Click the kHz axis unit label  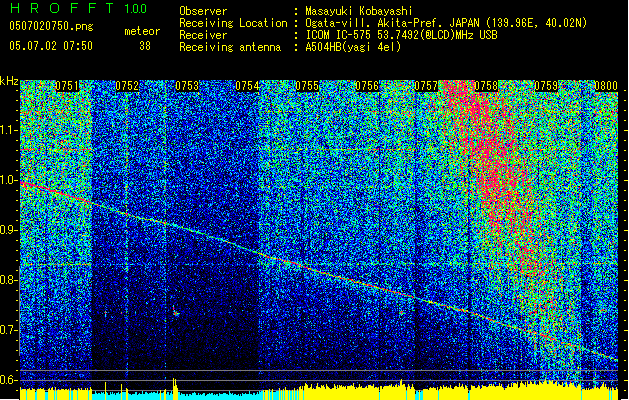[9, 81]
